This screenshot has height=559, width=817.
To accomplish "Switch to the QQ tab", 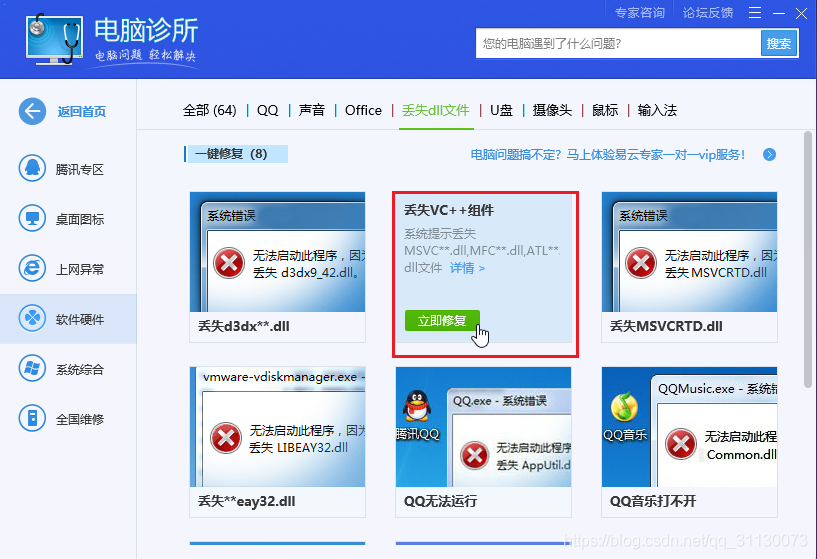I will (267, 110).
